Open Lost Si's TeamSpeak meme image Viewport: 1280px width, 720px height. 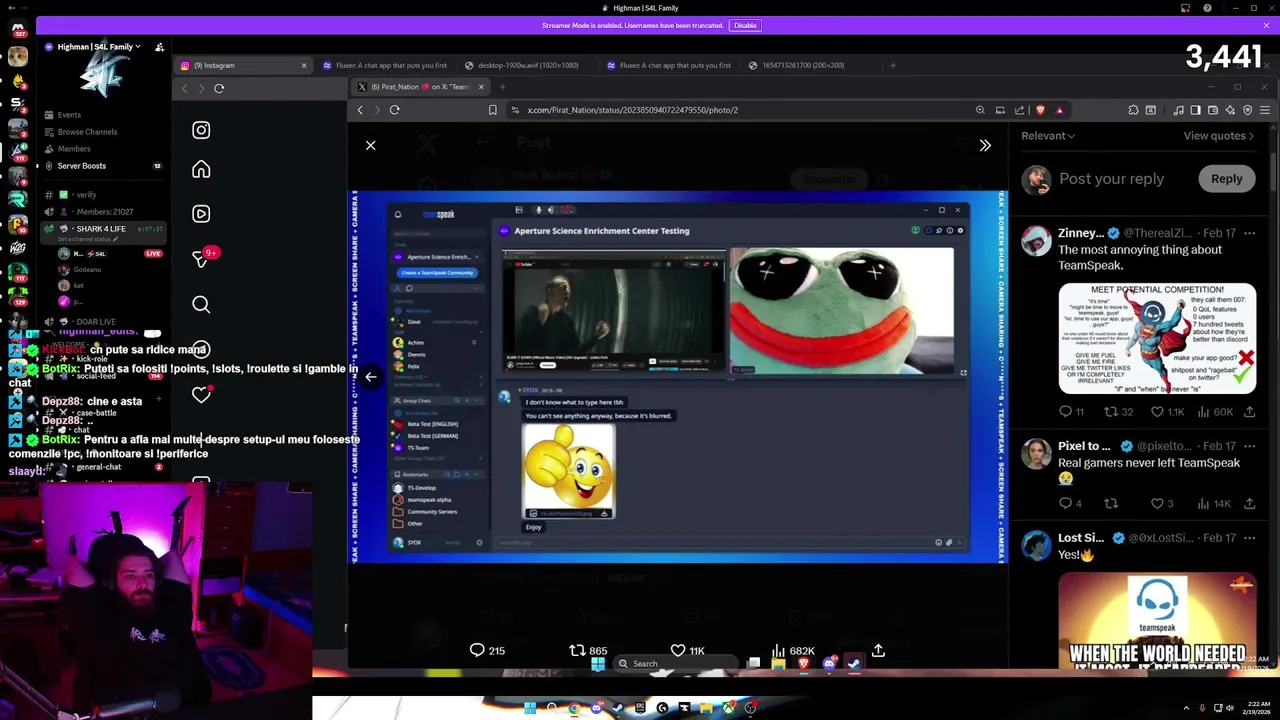(1157, 620)
